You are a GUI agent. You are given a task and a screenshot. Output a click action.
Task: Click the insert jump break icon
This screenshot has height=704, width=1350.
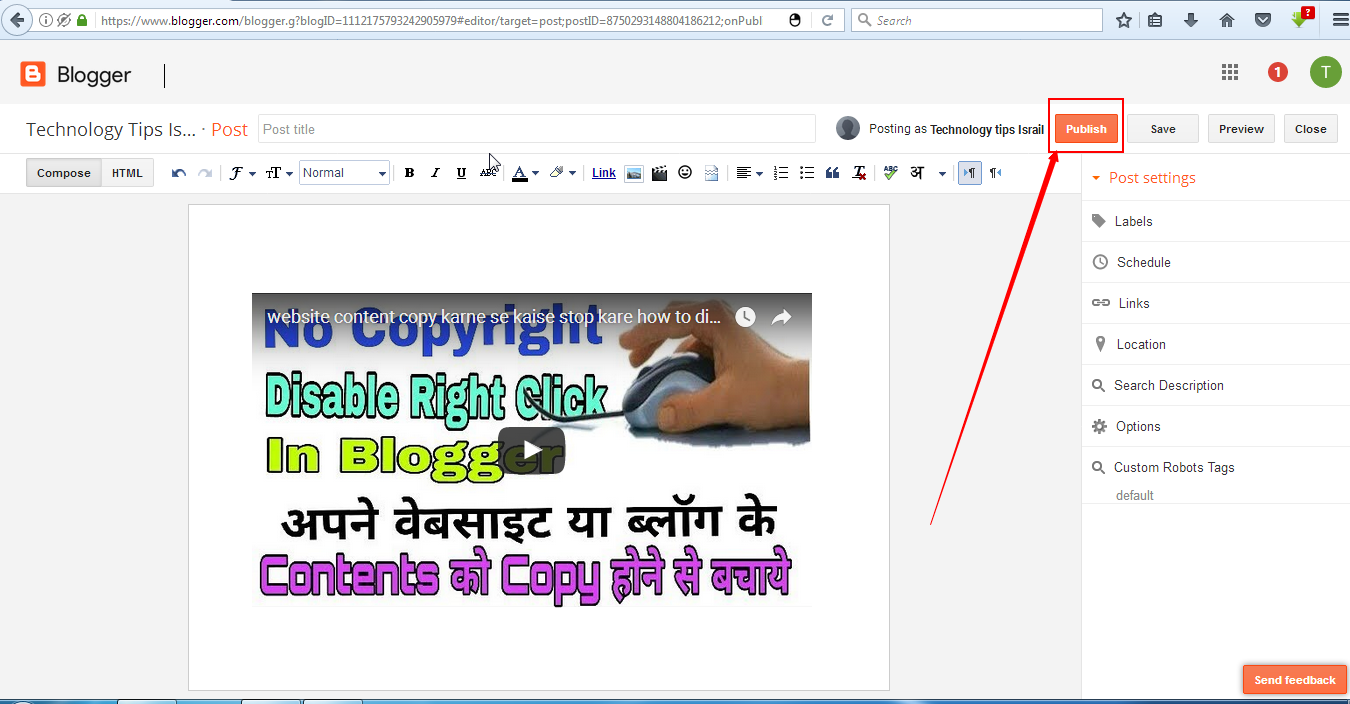coord(711,173)
